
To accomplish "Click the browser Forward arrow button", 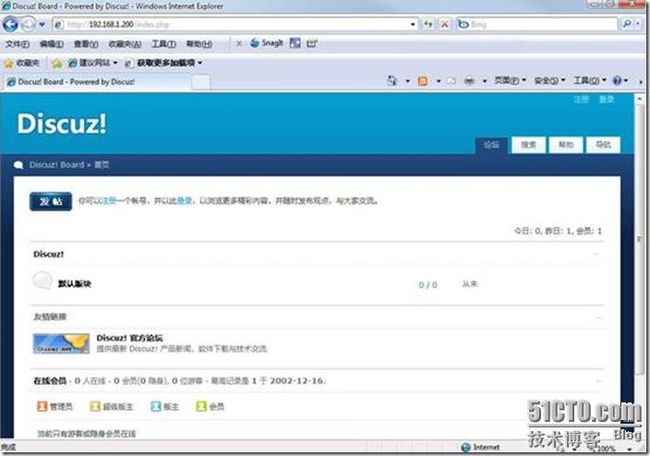I will coord(28,24).
